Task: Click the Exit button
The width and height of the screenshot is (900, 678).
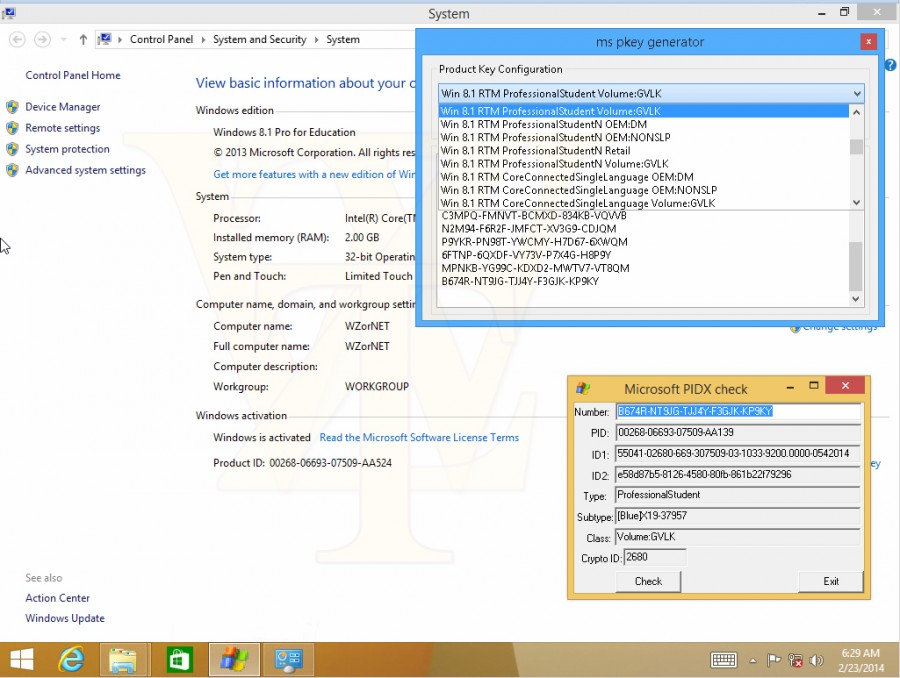Action: (x=831, y=582)
